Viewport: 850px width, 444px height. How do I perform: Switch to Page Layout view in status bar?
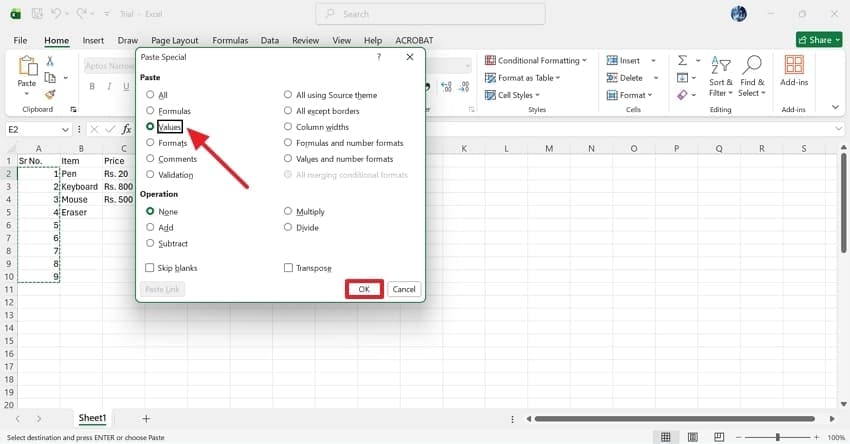click(692, 437)
